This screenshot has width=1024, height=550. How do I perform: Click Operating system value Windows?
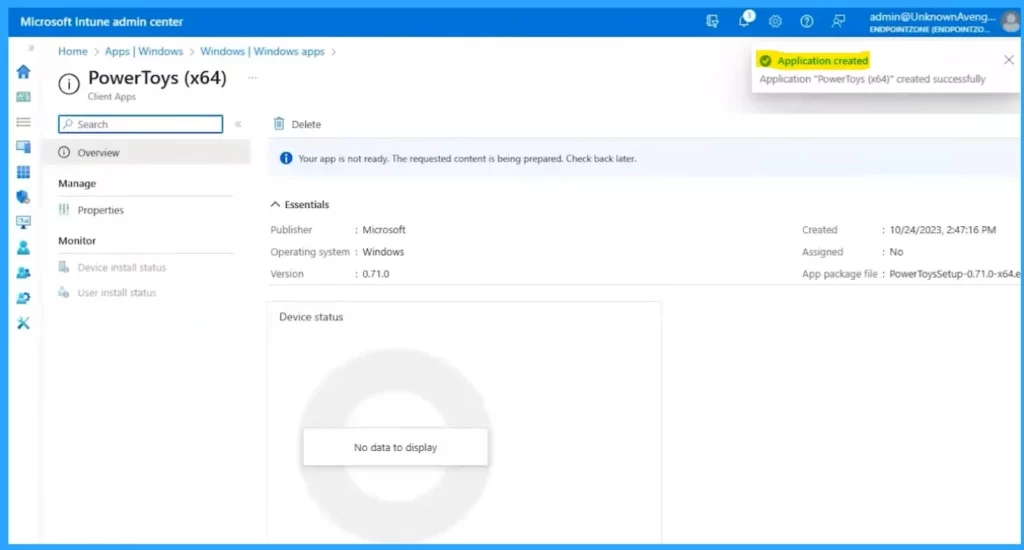383,252
